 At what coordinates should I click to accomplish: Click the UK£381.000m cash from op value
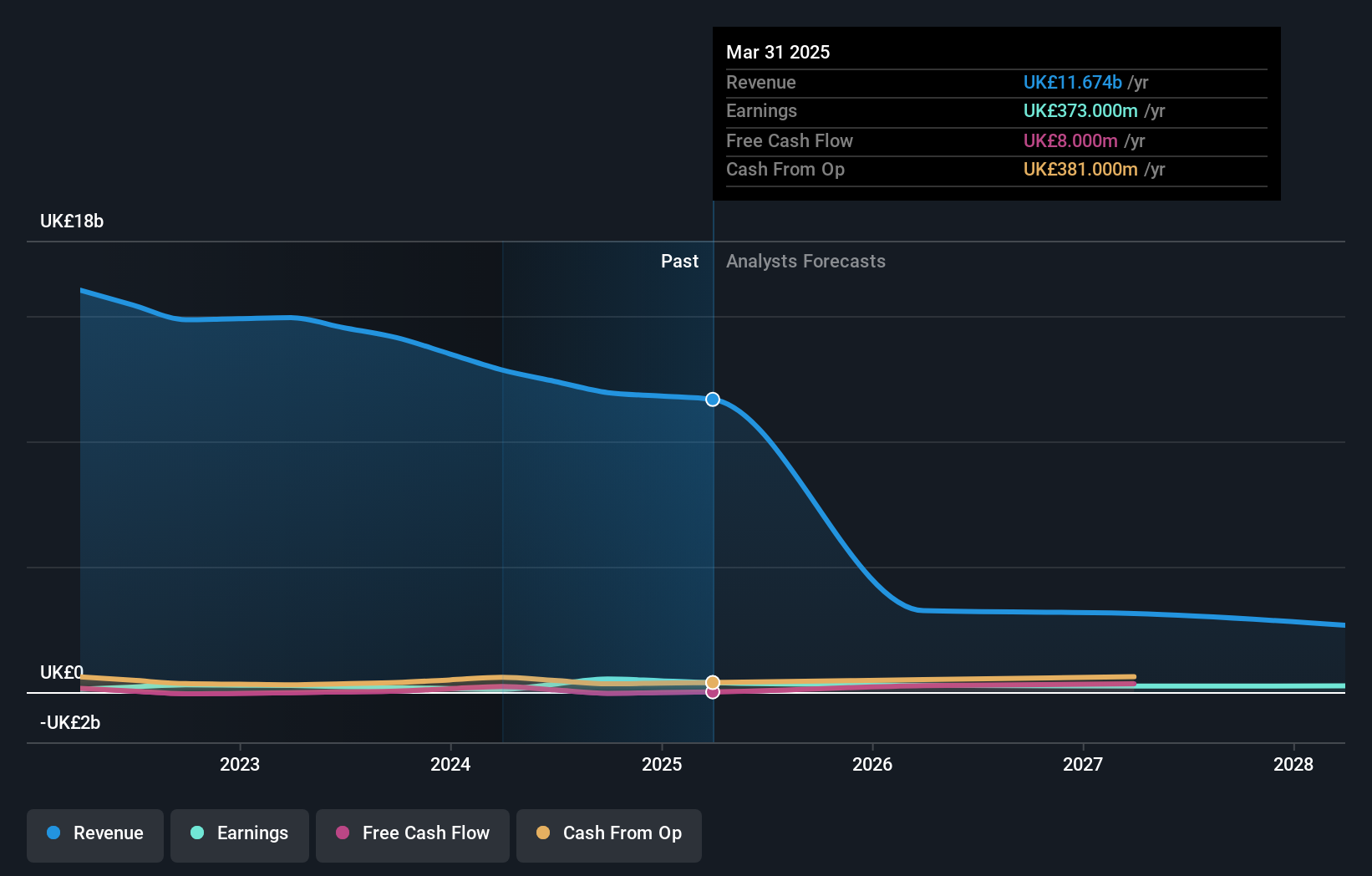(1080, 169)
